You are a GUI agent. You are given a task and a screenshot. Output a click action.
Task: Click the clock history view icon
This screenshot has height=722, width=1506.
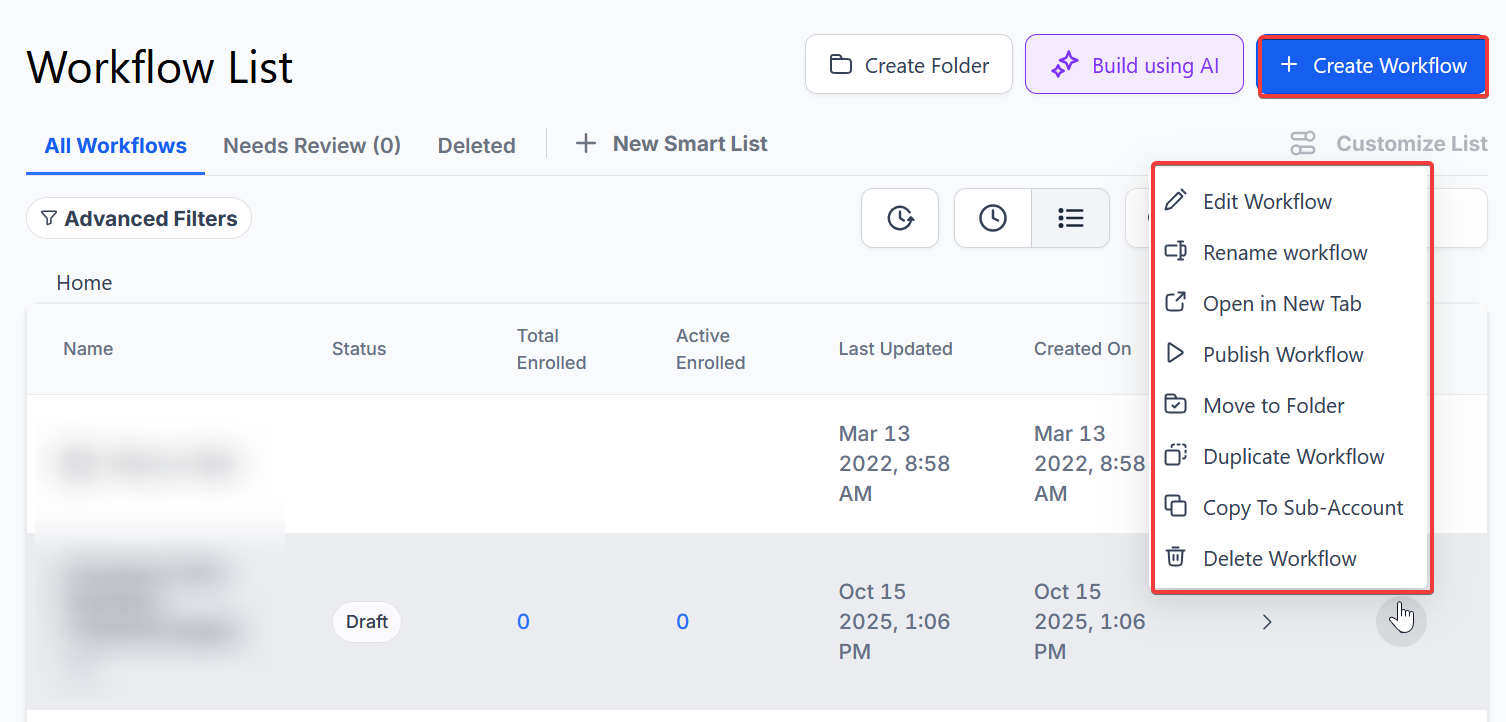point(992,218)
